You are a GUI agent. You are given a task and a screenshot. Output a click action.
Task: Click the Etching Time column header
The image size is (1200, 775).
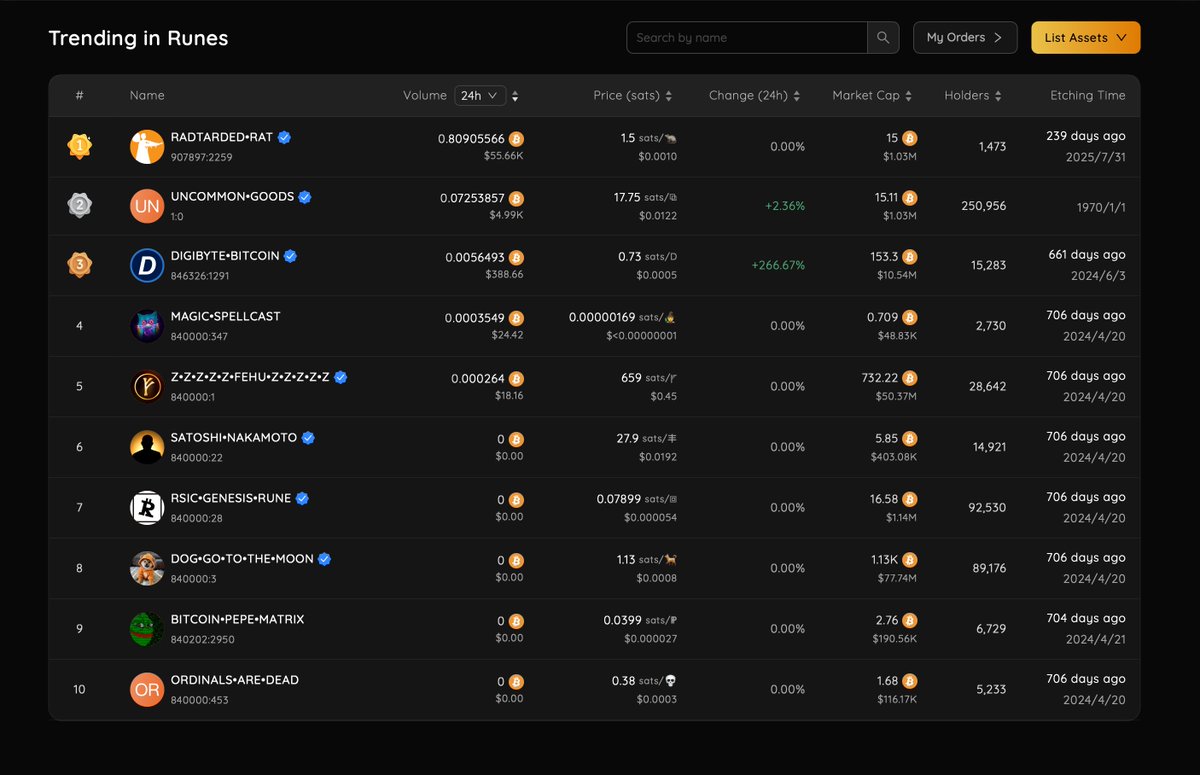[1088, 96]
